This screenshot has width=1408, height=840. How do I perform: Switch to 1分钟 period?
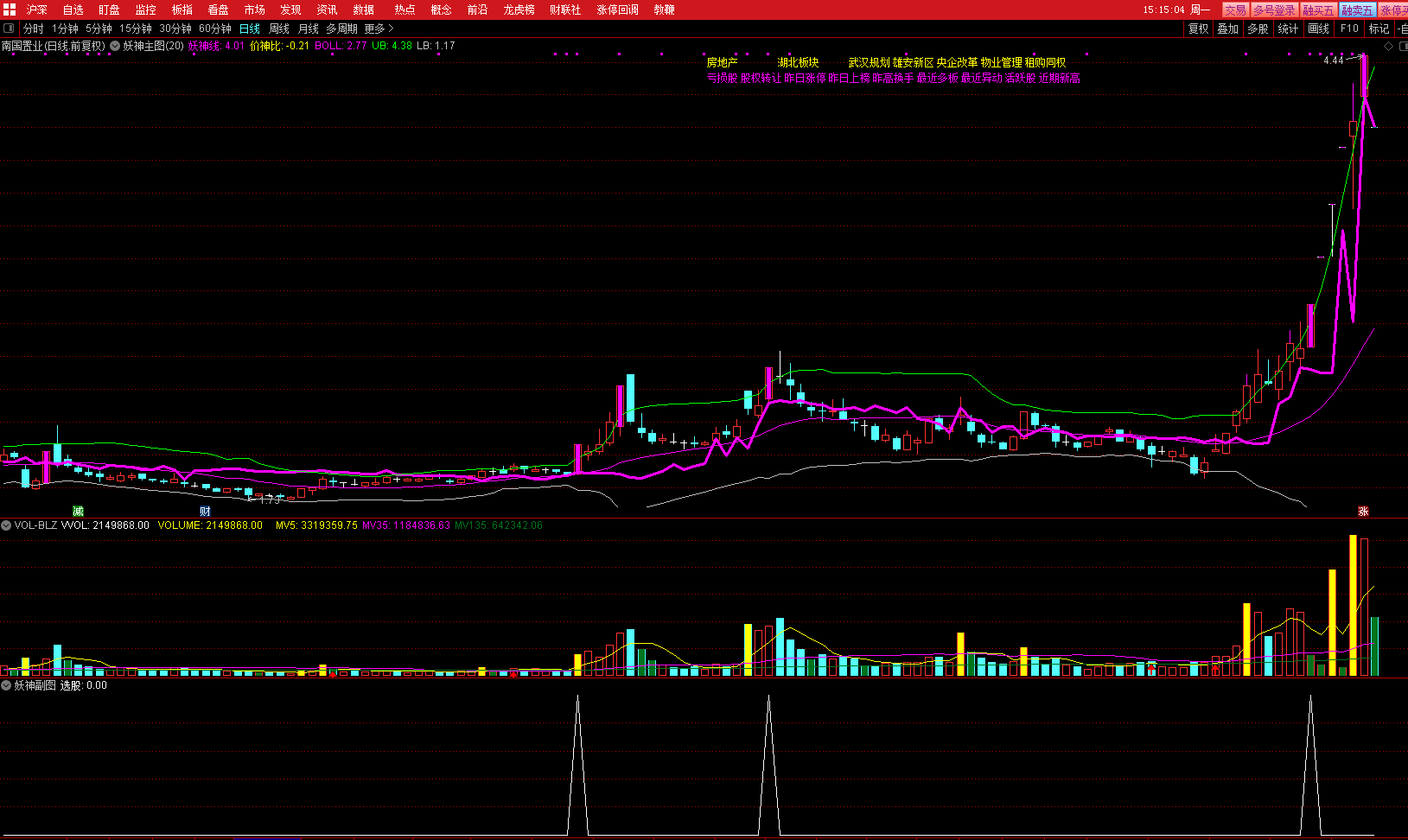coord(65,29)
